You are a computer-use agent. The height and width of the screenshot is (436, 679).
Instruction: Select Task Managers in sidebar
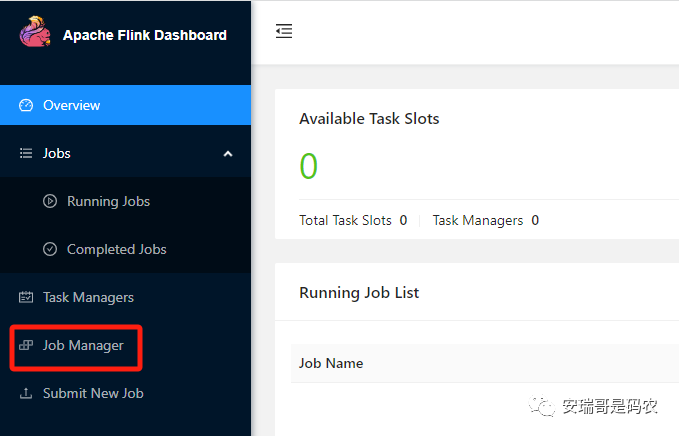[88, 297]
